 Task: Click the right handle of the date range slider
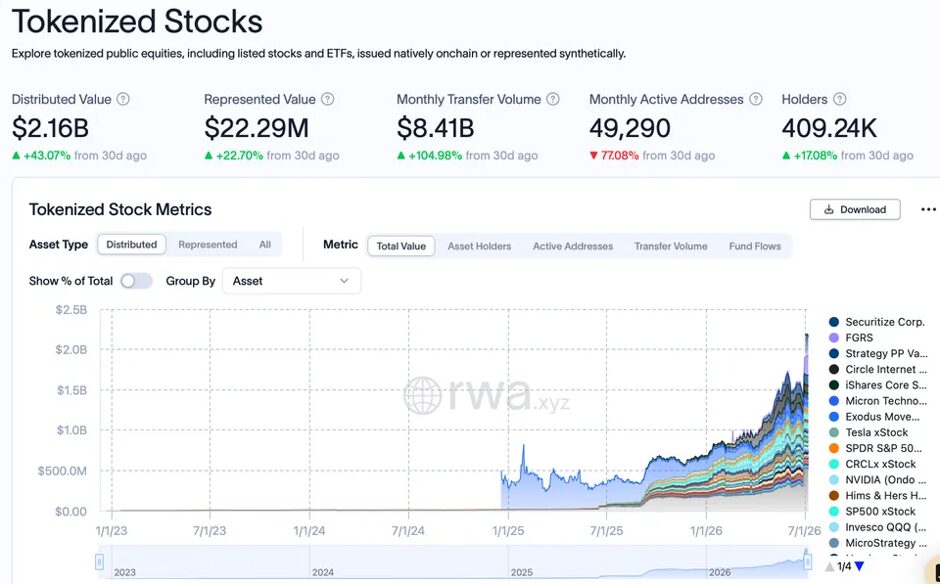click(x=808, y=562)
